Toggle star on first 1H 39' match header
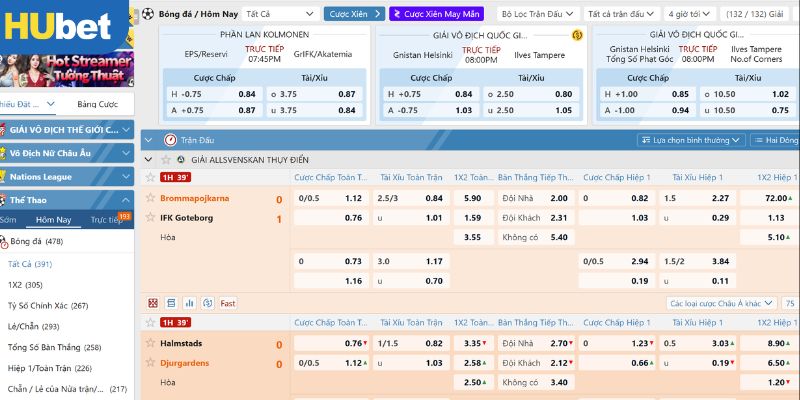The height and width of the screenshot is (400, 800). pos(150,177)
